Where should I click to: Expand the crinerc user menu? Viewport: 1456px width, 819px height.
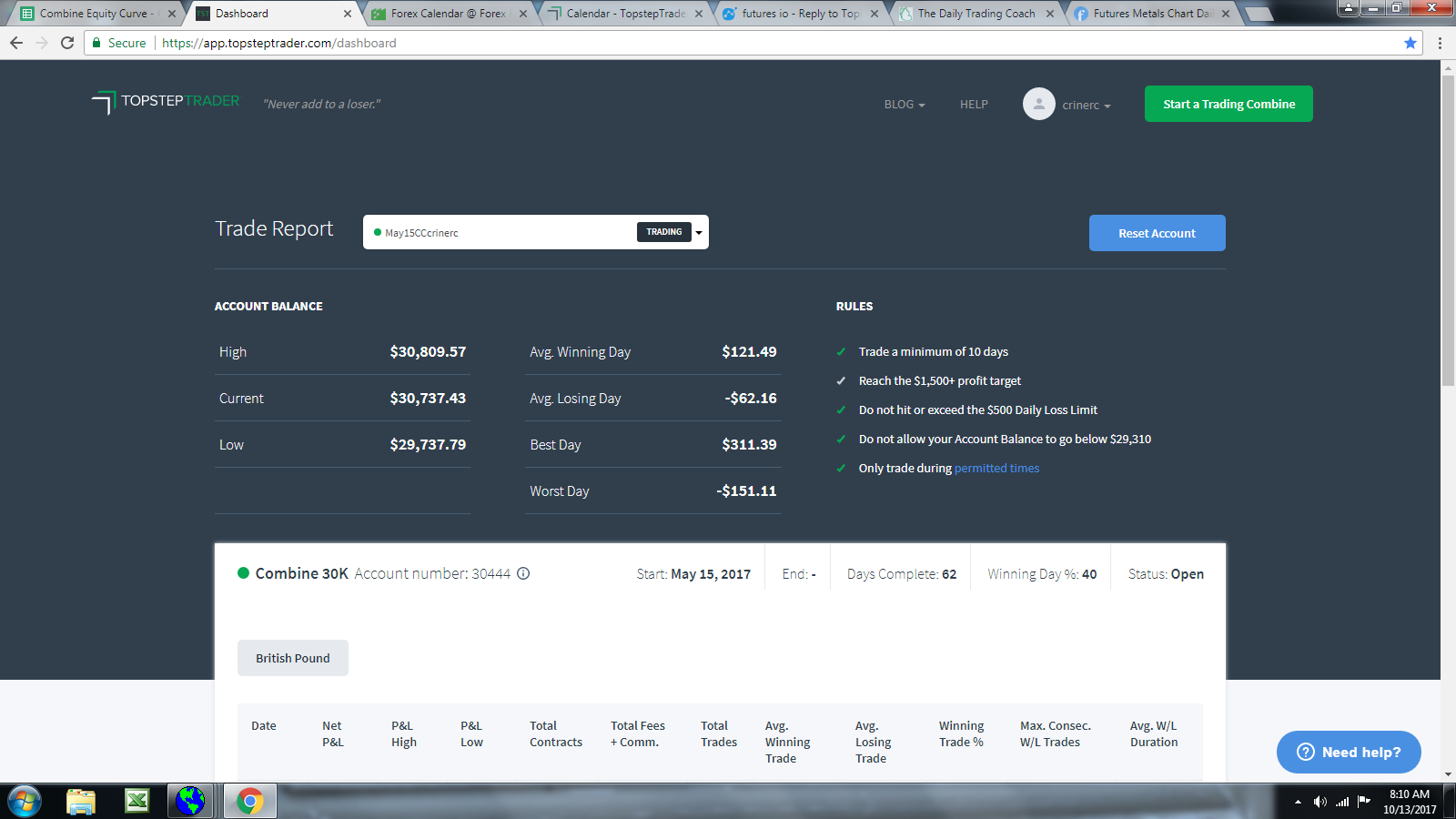1087,105
